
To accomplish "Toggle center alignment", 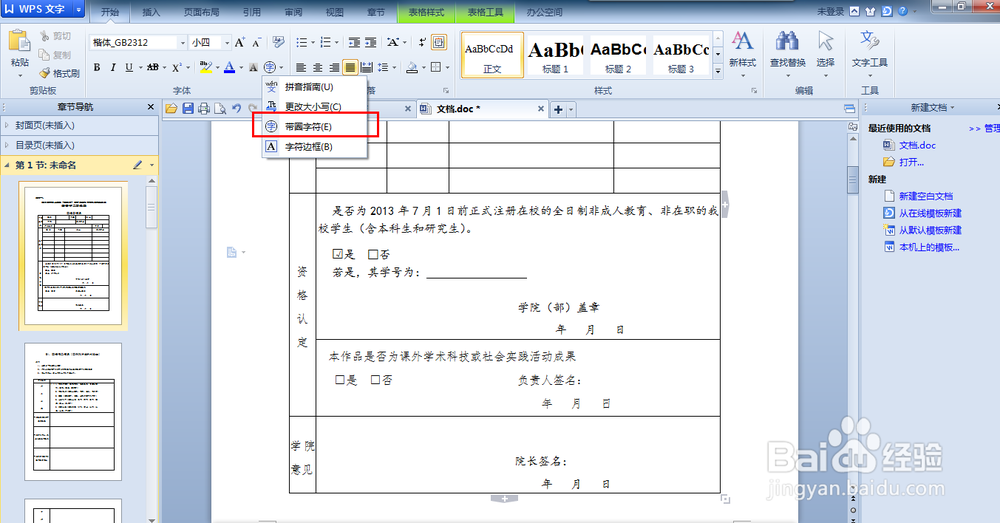I will (x=318, y=67).
